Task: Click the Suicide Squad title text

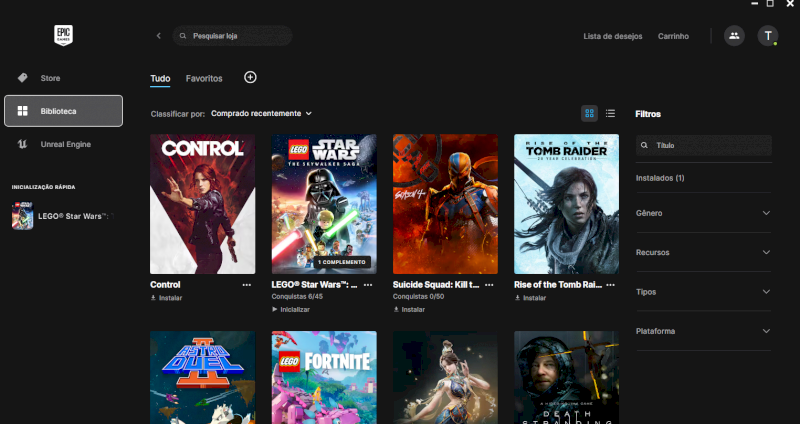Action: point(436,285)
